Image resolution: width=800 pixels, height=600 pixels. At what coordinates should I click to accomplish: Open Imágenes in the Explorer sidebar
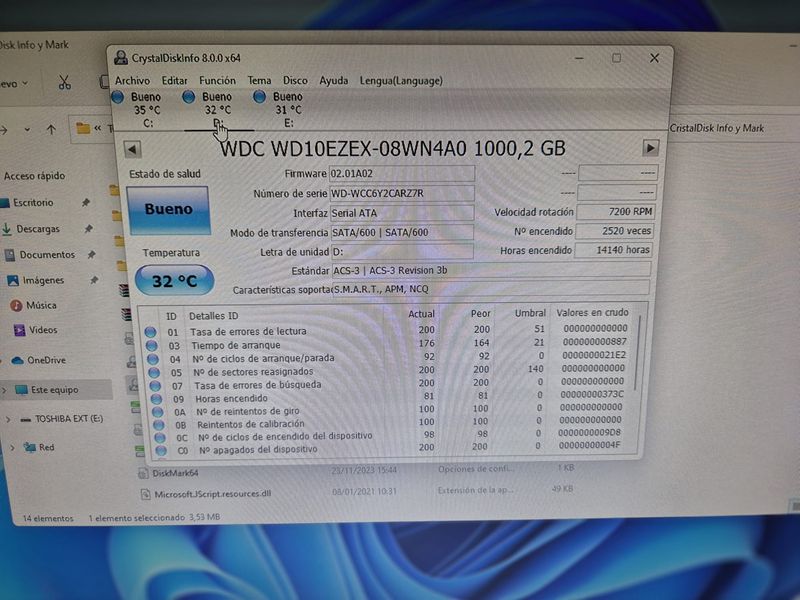tap(42, 280)
